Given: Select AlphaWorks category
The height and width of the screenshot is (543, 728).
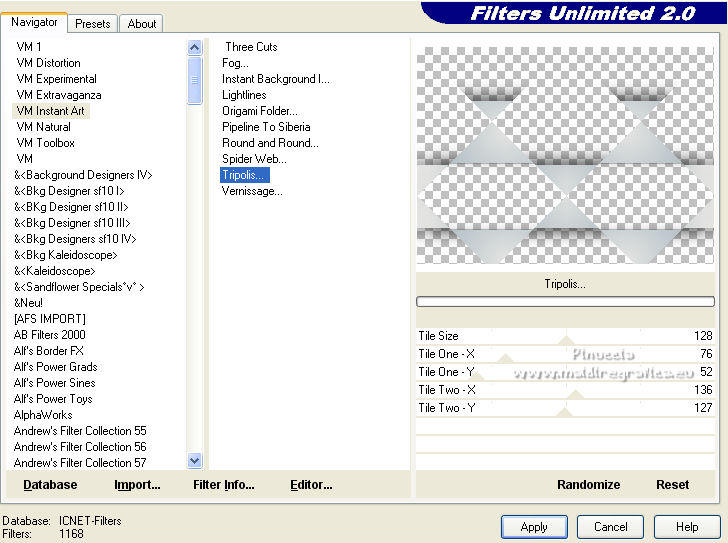Looking at the screenshot, I should [x=43, y=415].
